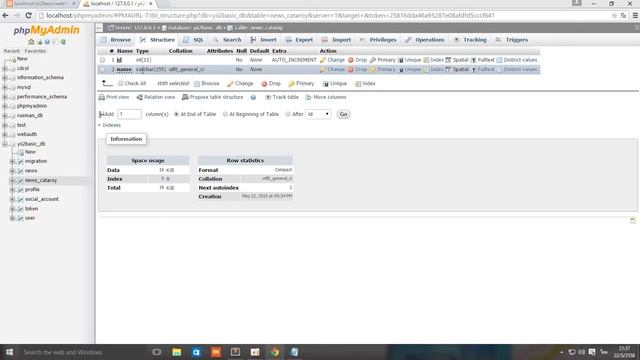Image resolution: width=640 pixels, height=360 pixels.
Task: Open Chrome from the Windows taskbar
Action: click(x=275, y=352)
